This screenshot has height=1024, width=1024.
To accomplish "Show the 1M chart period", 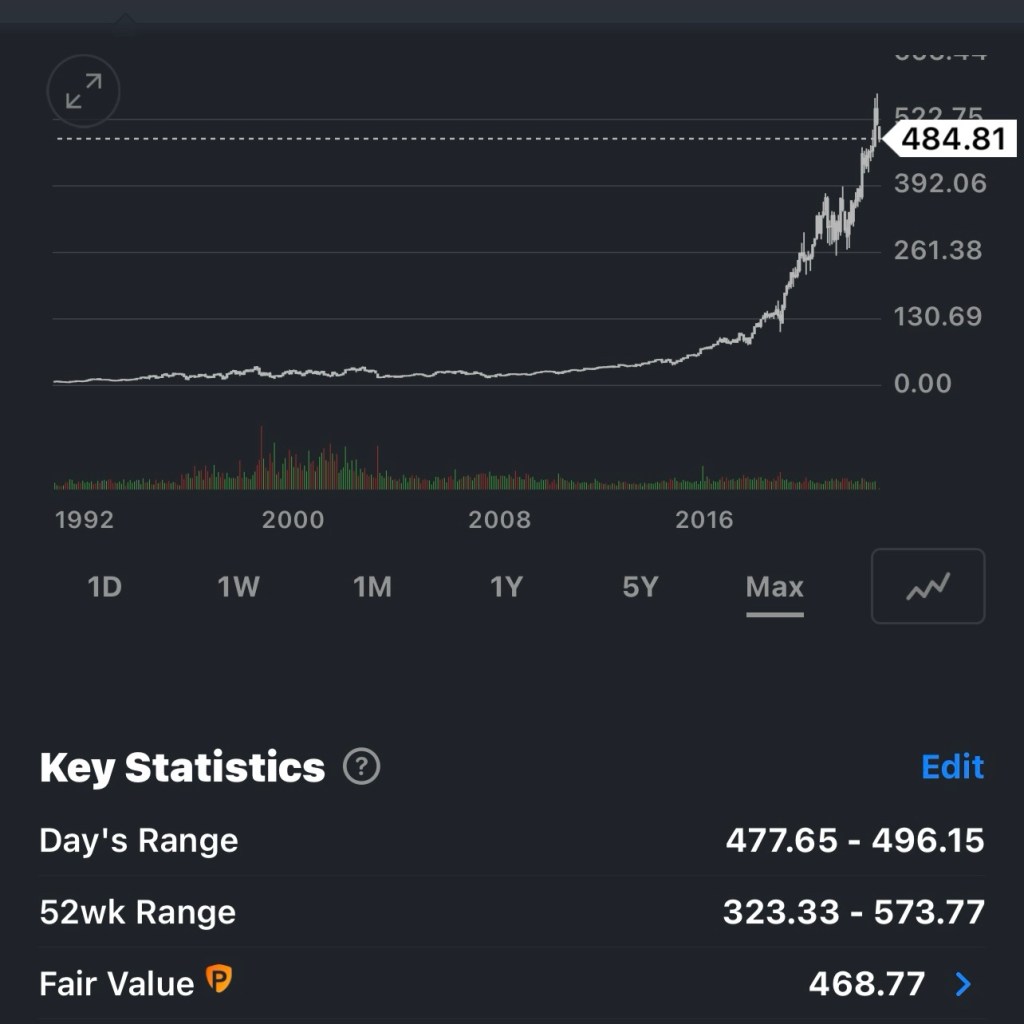I will (372, 587).
